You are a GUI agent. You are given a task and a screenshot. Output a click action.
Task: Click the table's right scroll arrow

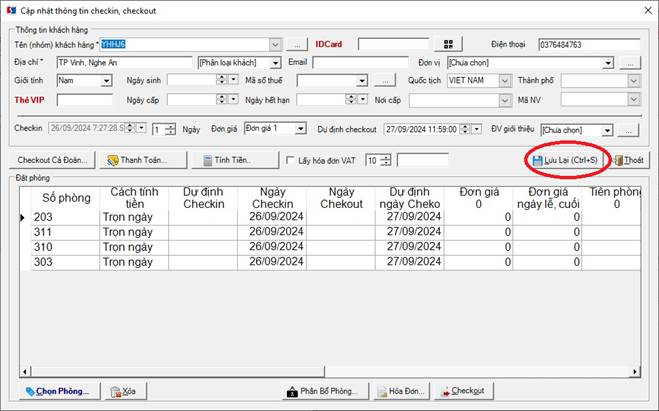click(635, 371)
